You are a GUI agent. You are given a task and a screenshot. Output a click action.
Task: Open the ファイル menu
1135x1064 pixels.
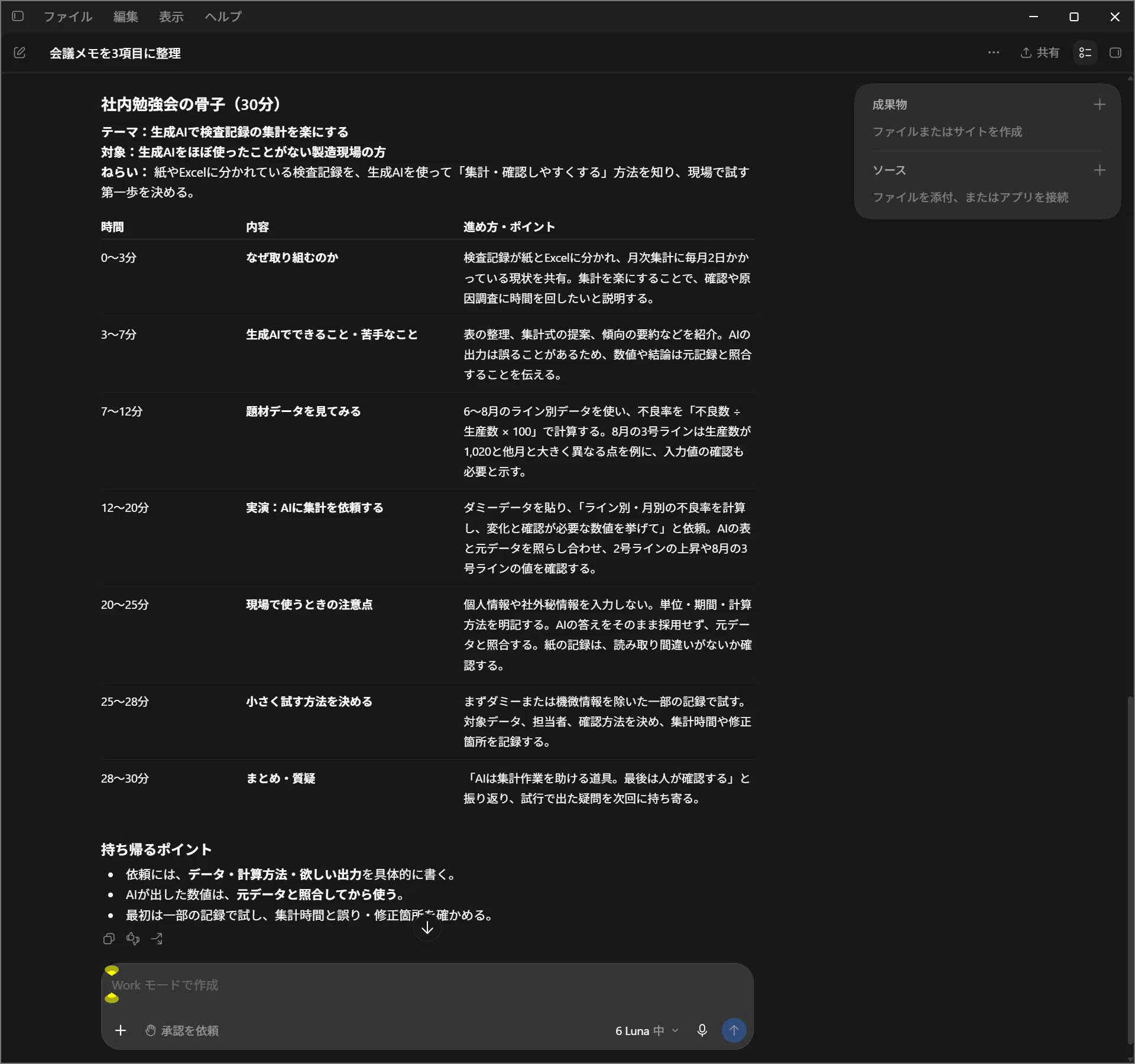pos(68,17)
